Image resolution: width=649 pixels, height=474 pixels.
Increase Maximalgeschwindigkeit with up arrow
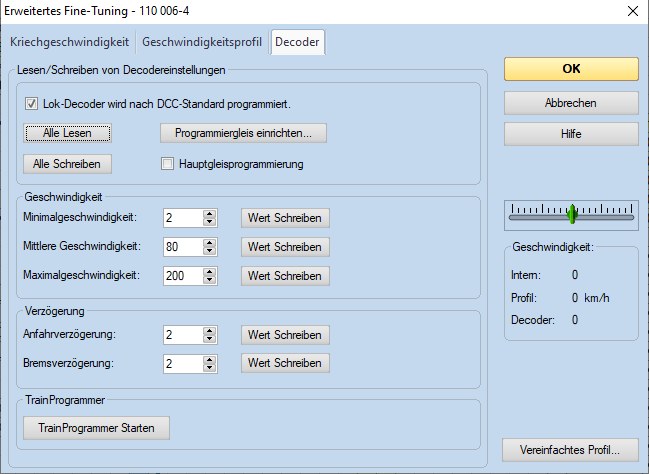[209, 271]
